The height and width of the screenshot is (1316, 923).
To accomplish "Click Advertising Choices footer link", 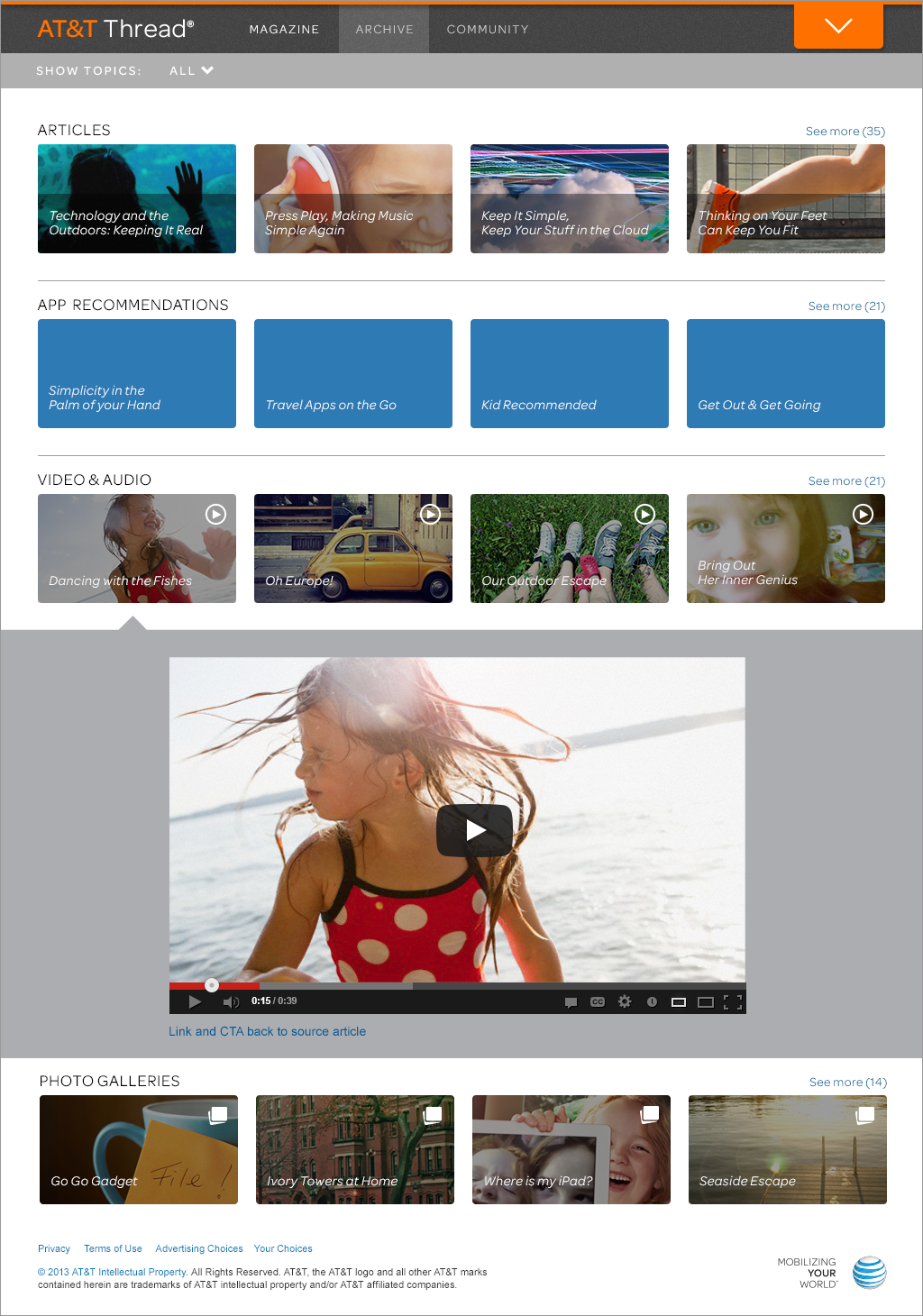I will point(199,1248).
